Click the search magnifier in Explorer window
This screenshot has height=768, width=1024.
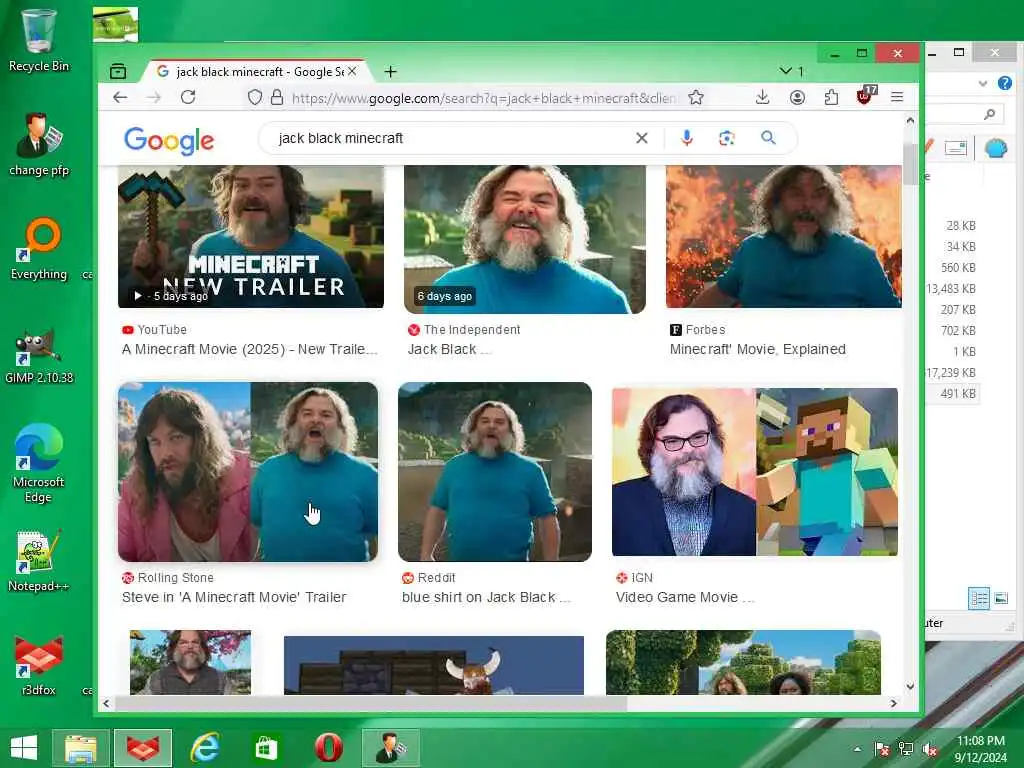point(989,114)
